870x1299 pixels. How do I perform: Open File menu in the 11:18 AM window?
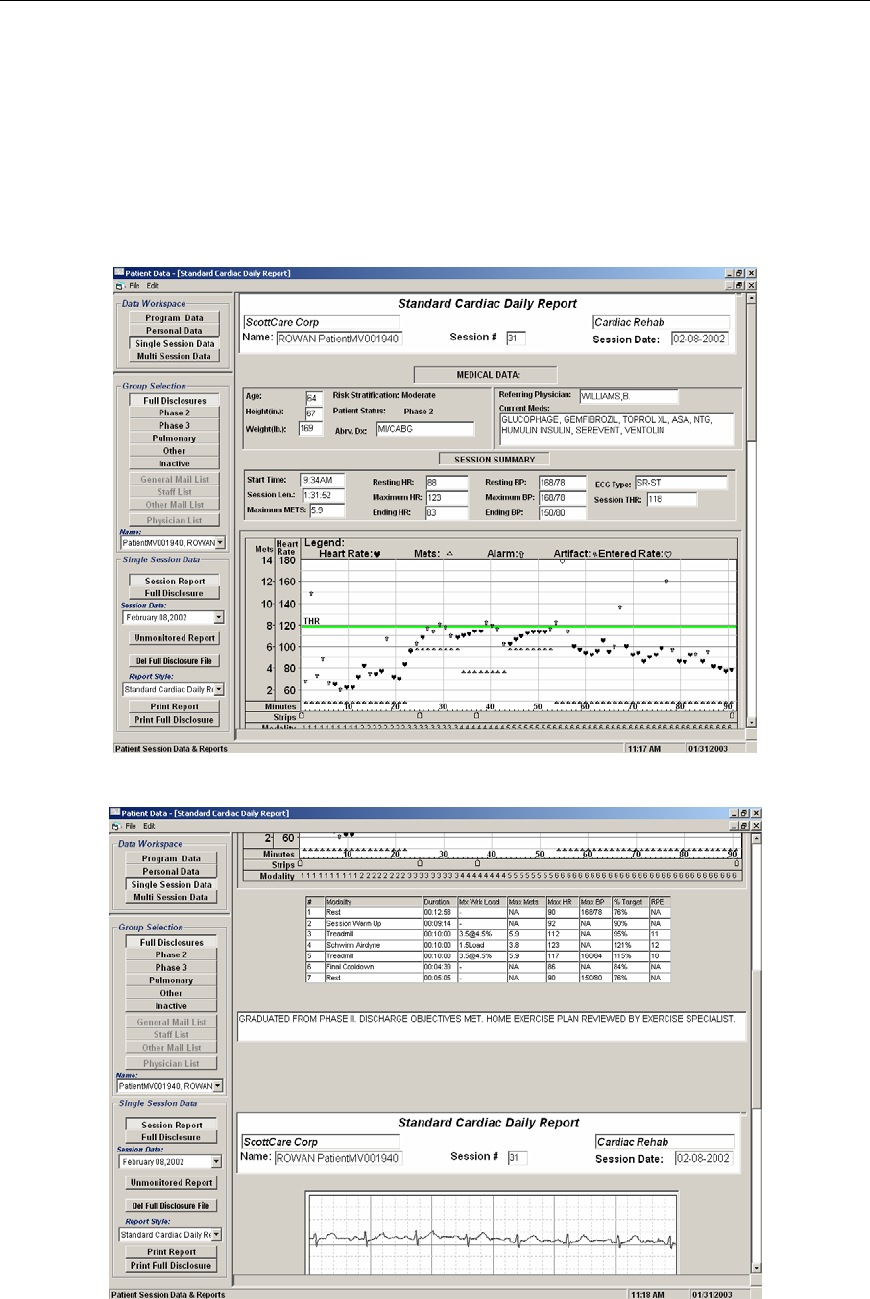point(131,826)
